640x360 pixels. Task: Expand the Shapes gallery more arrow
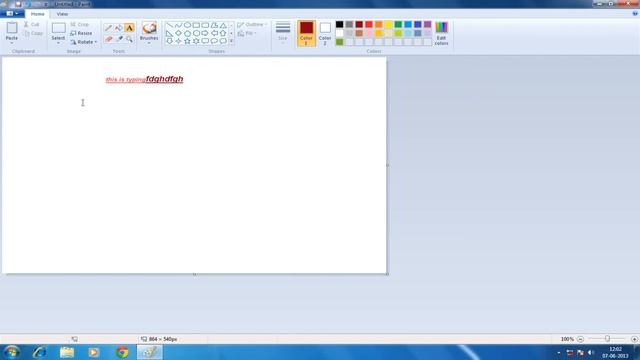click(x=231, y=41)
